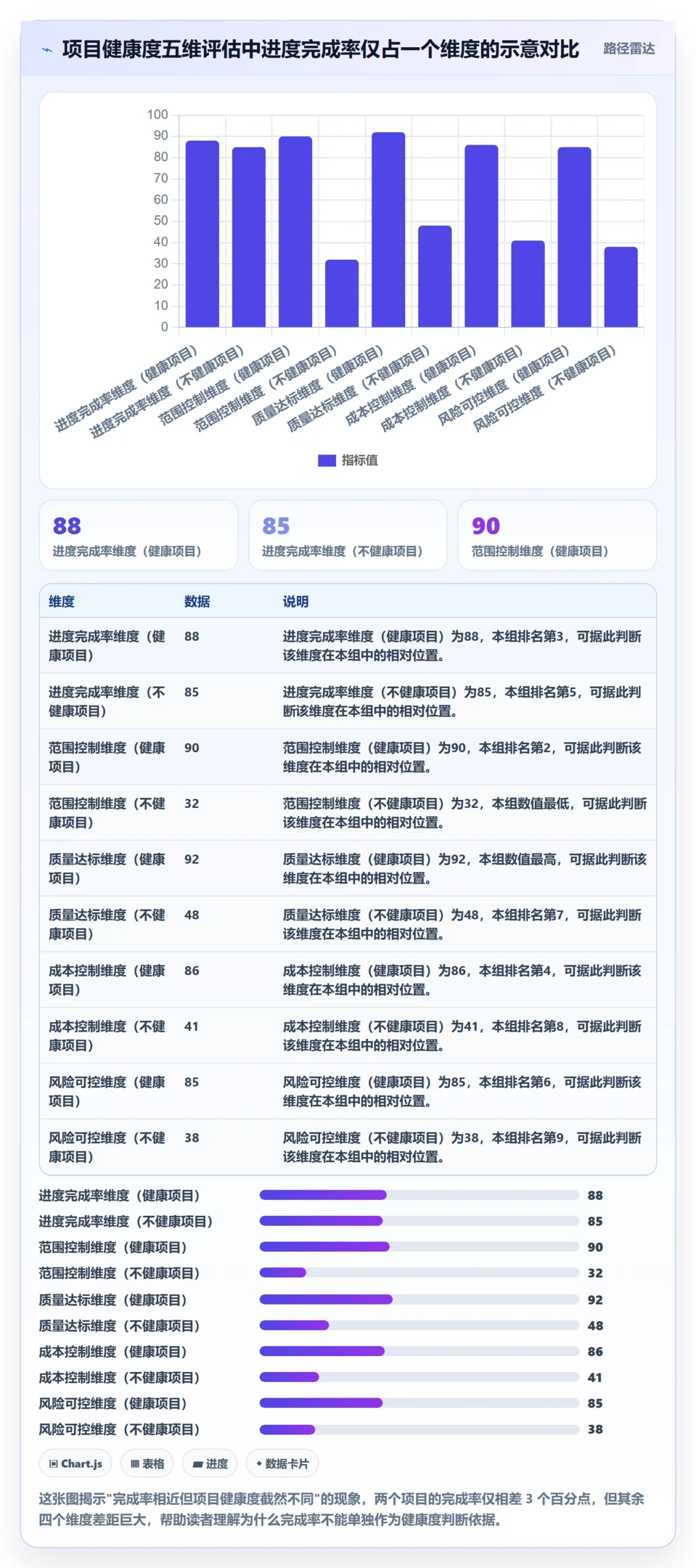
Task: Click the lightning icon beside the title
Action: click(47, 50)
